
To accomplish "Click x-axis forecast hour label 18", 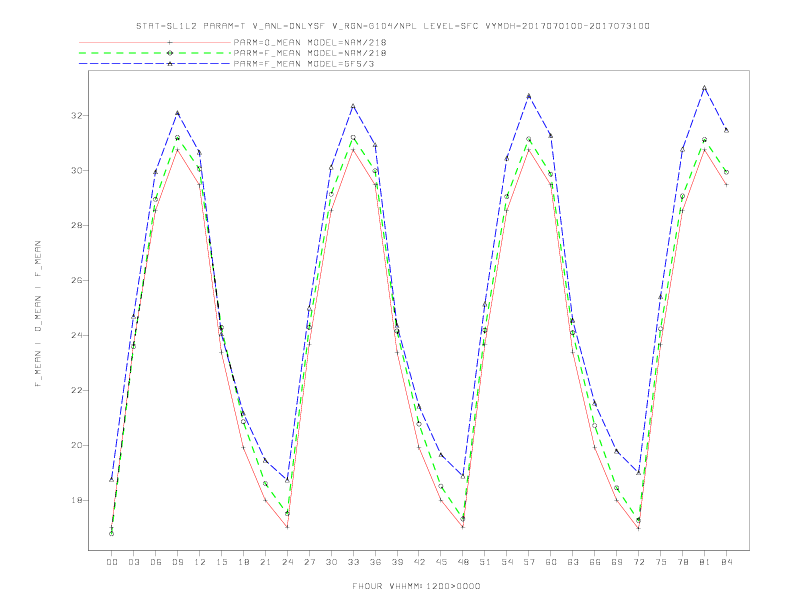I will point(243,562).
